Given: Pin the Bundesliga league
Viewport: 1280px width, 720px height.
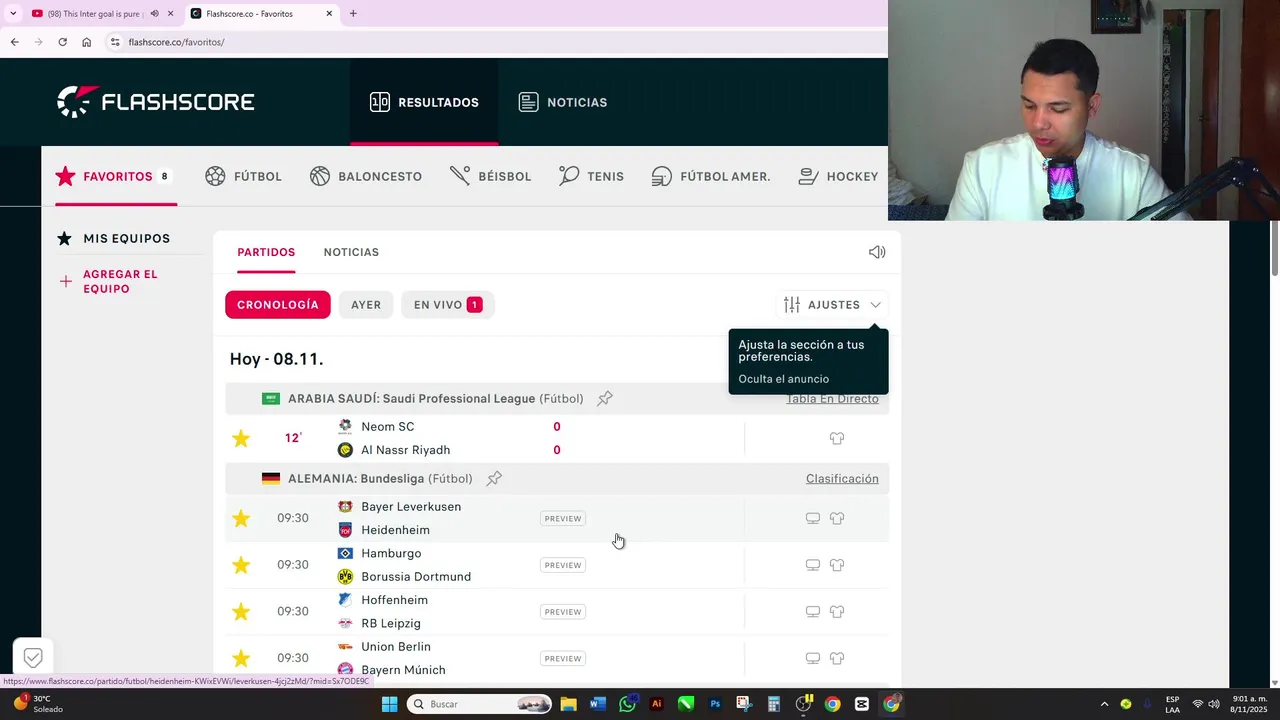Looking at the screenshot, I should (x=494, y=478).
